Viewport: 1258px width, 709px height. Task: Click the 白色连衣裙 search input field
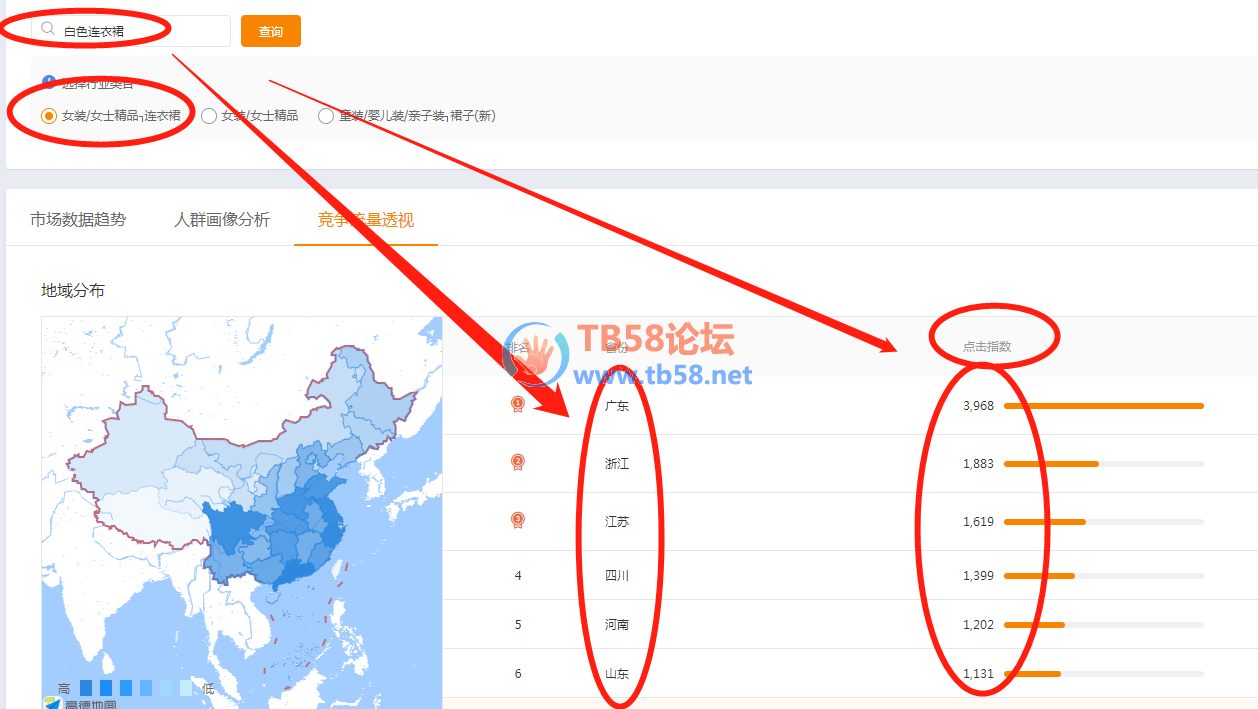pos(140,31)
